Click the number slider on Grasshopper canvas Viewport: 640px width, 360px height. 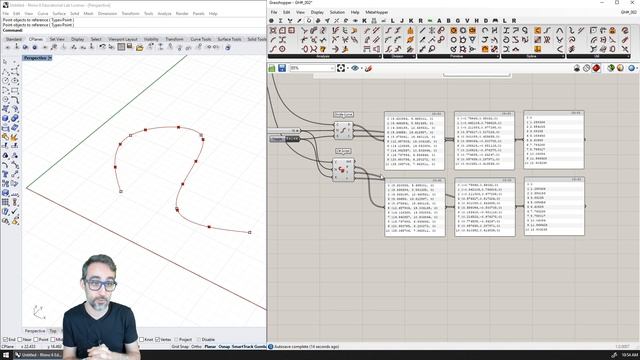click(x=284, y=131)
